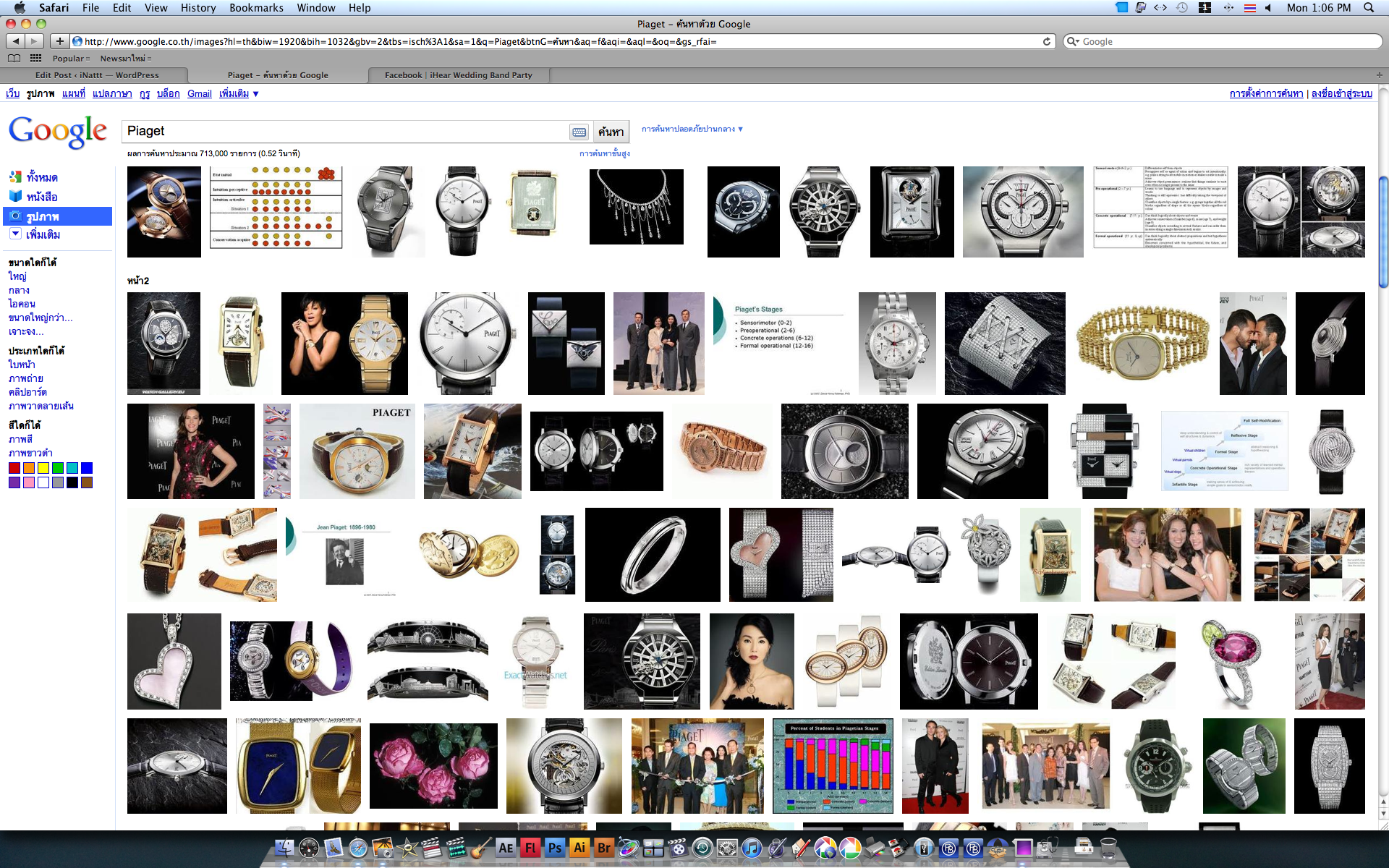The image size is (1389, 868).
Task: Filter images by black color swatch
Action: click(72, 482)
